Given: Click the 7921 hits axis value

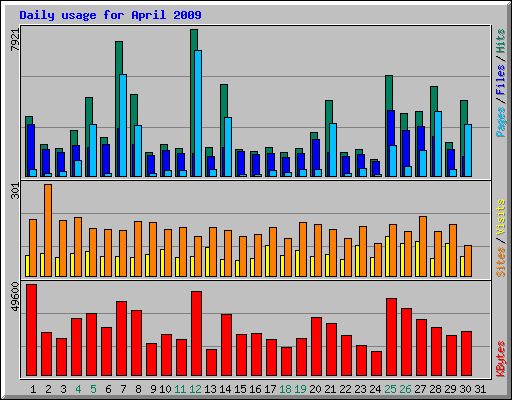Looking at the screenshot, I should coord(15,40).
